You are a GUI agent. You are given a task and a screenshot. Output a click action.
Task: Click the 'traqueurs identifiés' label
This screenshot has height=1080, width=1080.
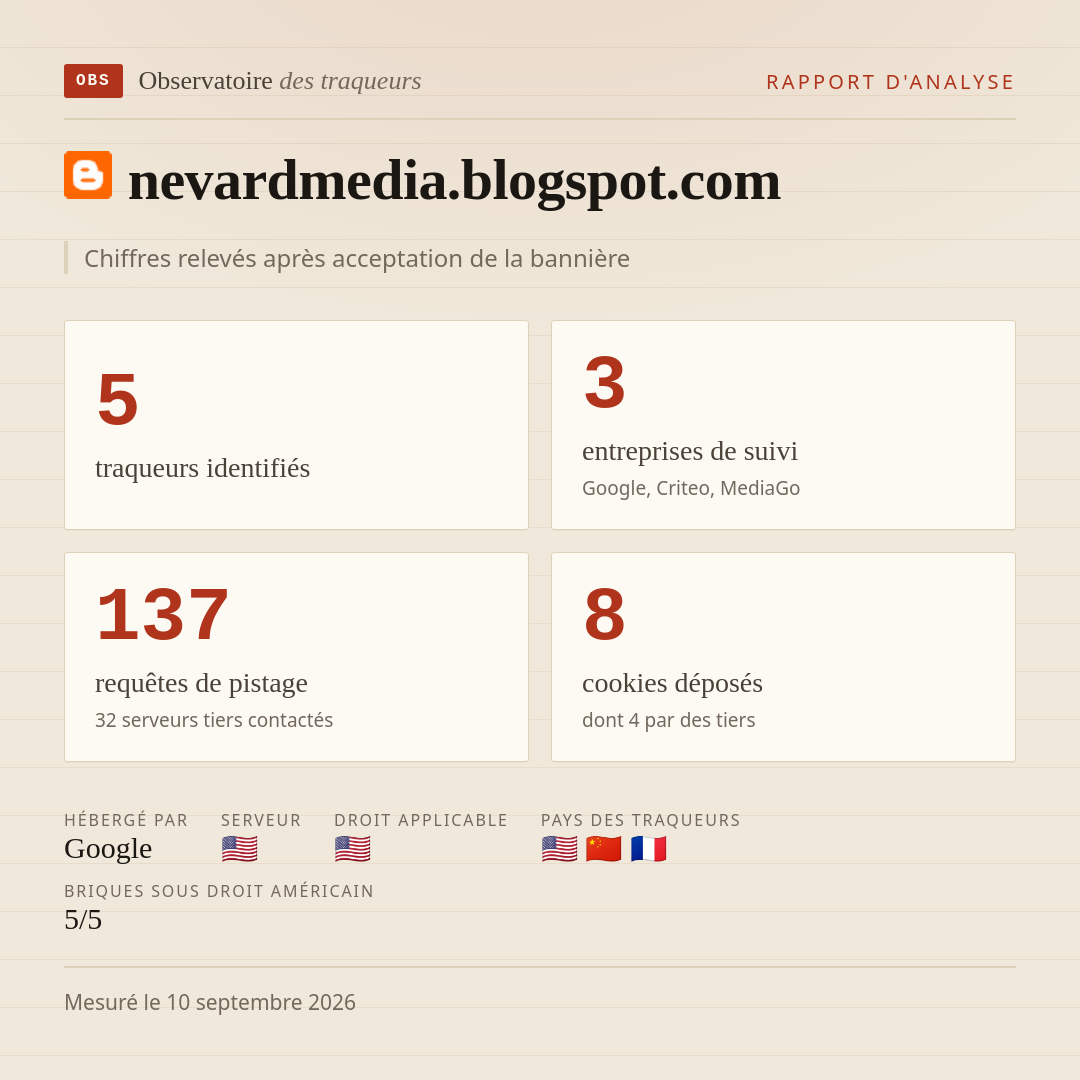(202, 468)
